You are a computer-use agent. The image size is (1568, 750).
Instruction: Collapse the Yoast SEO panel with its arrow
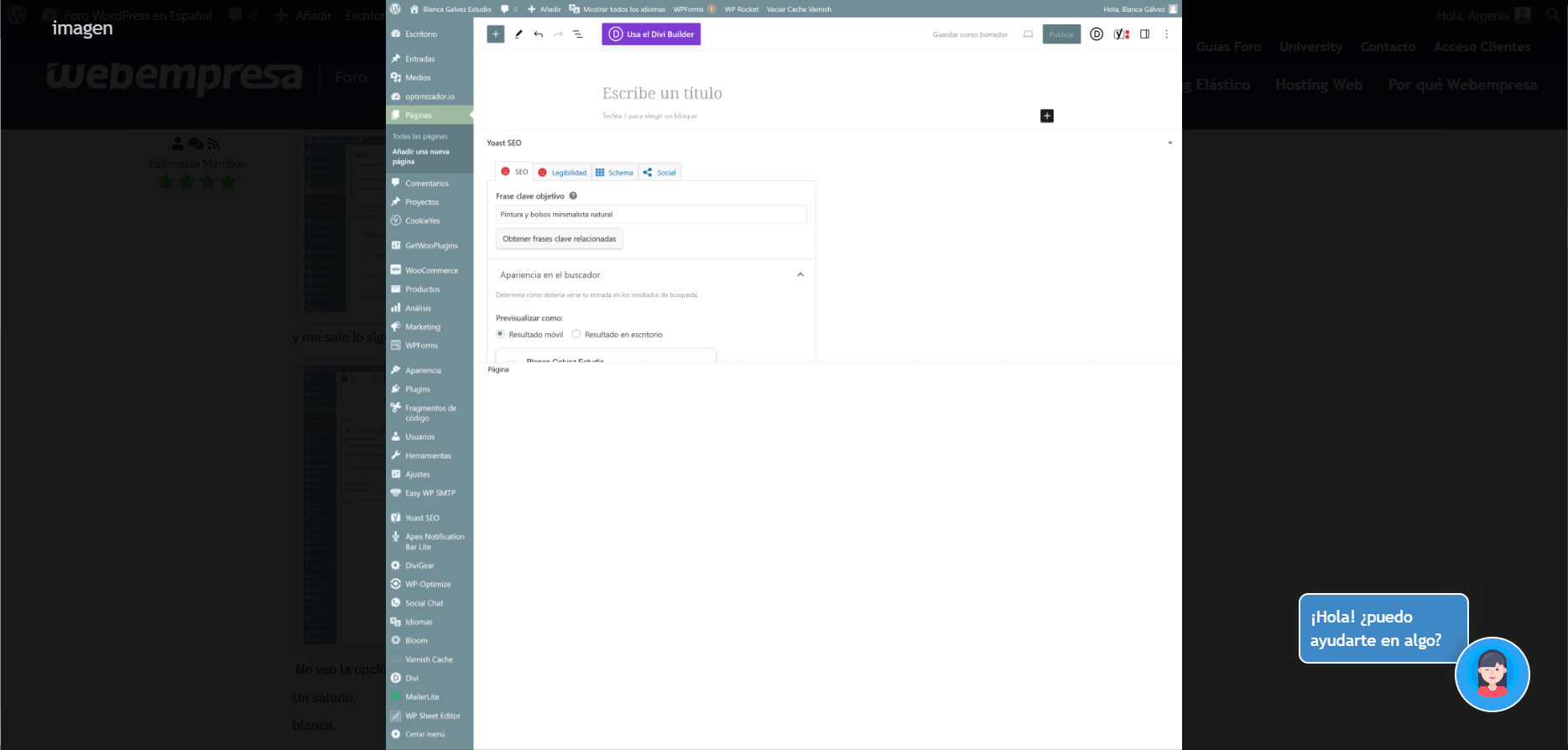[x=1170, y=143]
